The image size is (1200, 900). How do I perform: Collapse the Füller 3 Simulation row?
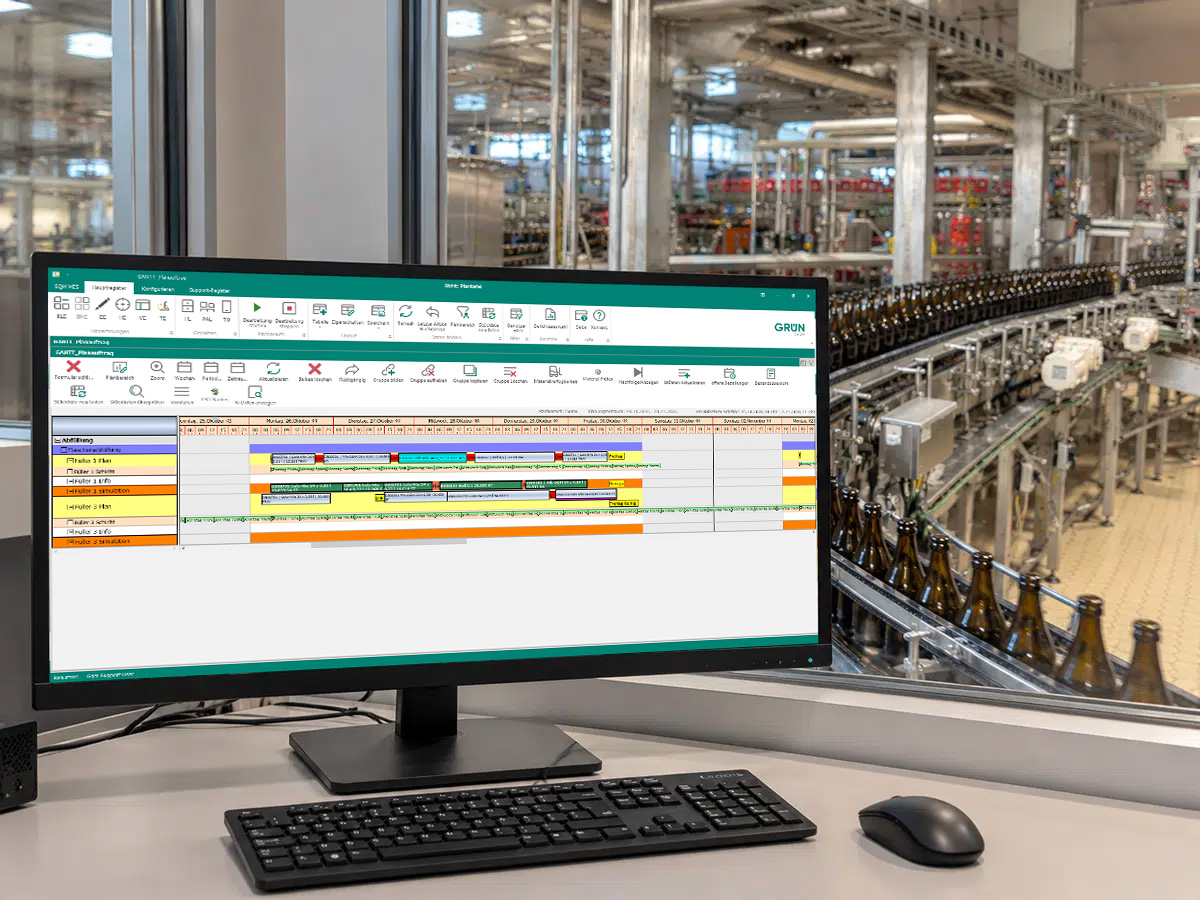tap(70, 541)
